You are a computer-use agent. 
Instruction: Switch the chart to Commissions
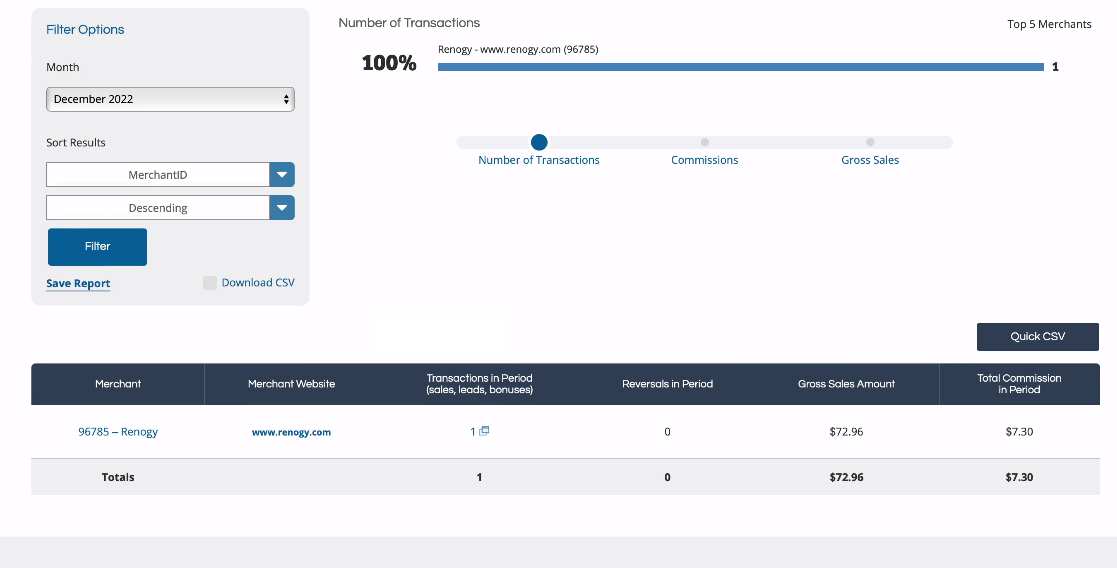point(705,160)
